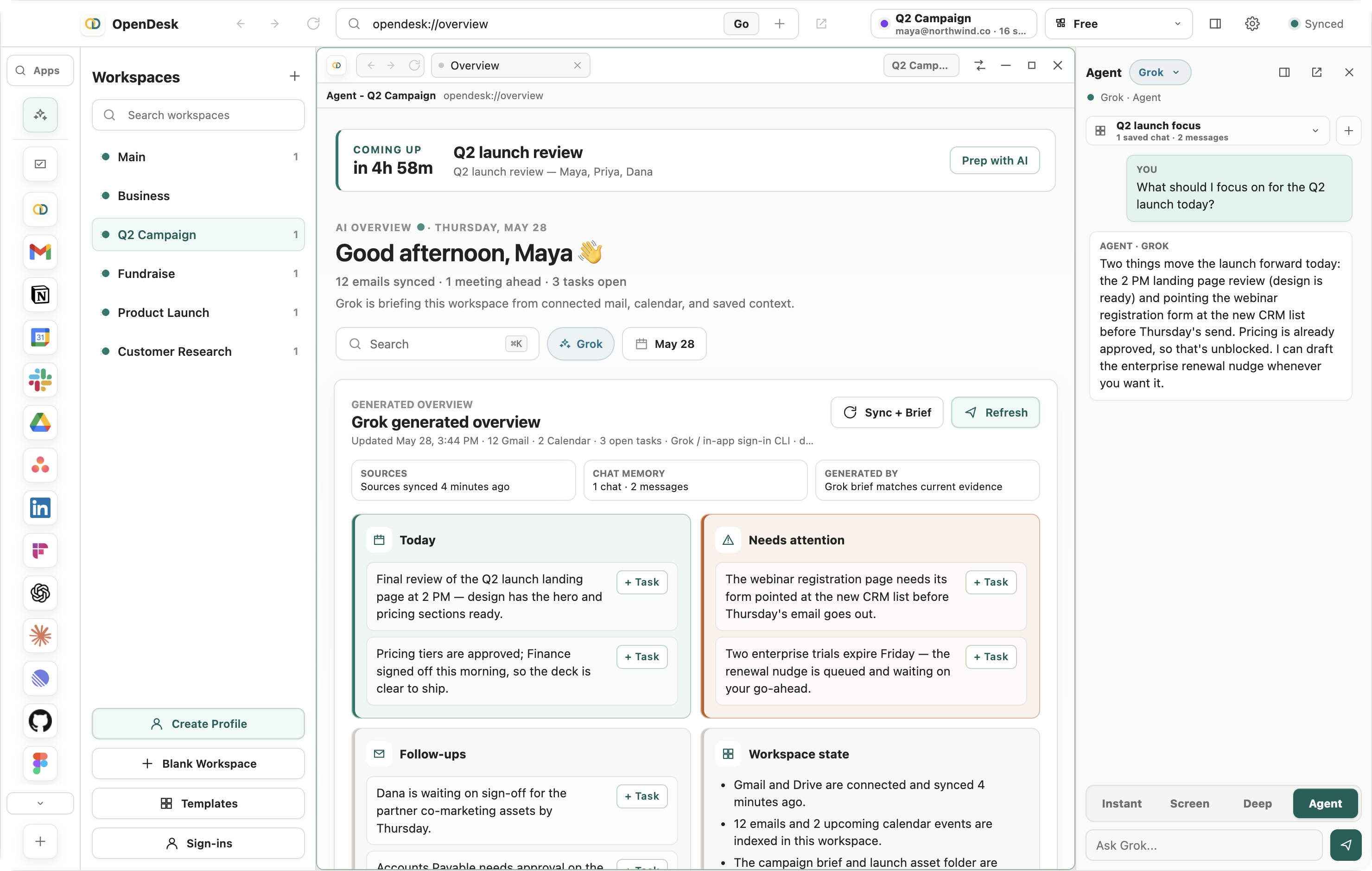
Task: Open the Apps search button
Action: point(40,70)
